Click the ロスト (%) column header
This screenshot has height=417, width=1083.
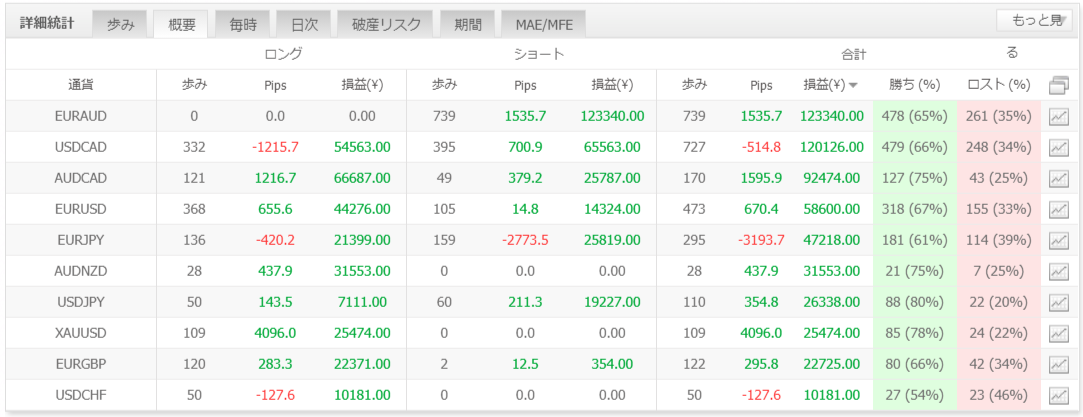pos(999,85)
